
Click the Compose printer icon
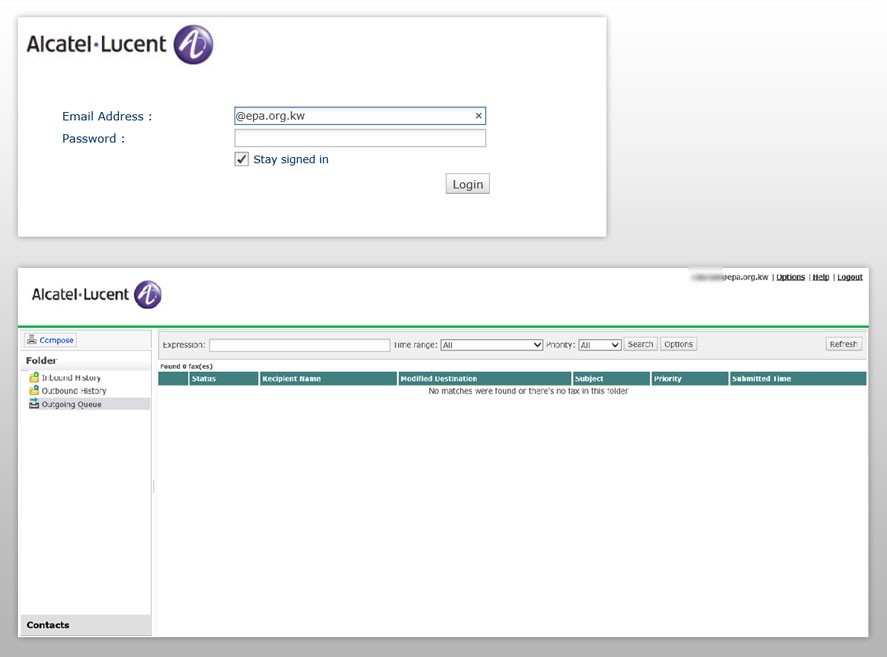(32, 340)
